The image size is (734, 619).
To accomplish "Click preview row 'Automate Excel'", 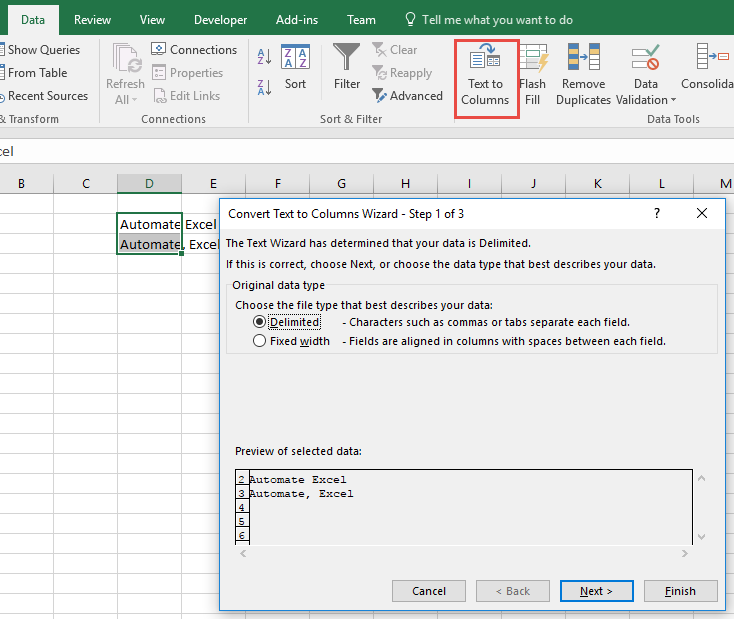I will (x=298, y=479).
